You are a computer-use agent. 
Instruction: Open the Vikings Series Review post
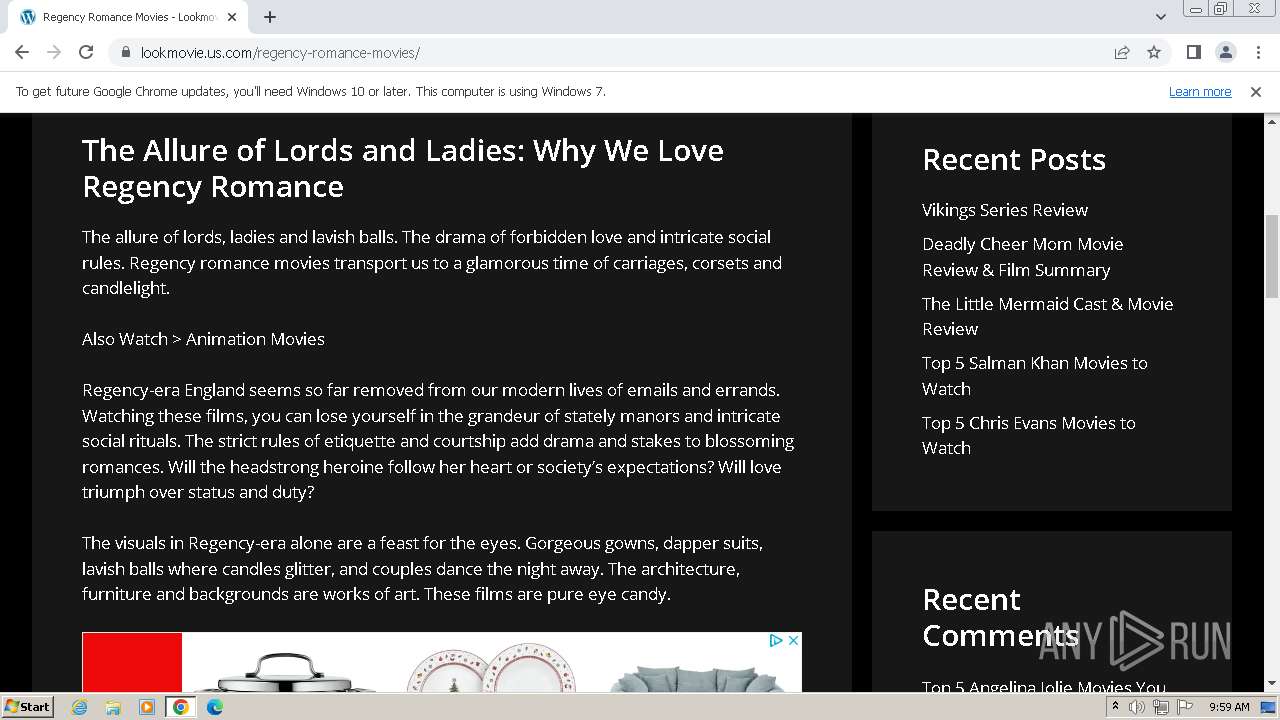[1005, 210]
